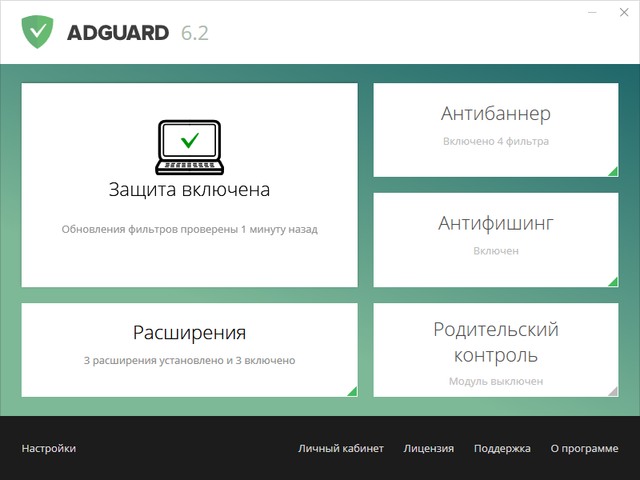Screen dimensions: 640x480
Task: Click the green corner triangle on Расширения tile
Action: pyautogui.click(x=352, y=391)
